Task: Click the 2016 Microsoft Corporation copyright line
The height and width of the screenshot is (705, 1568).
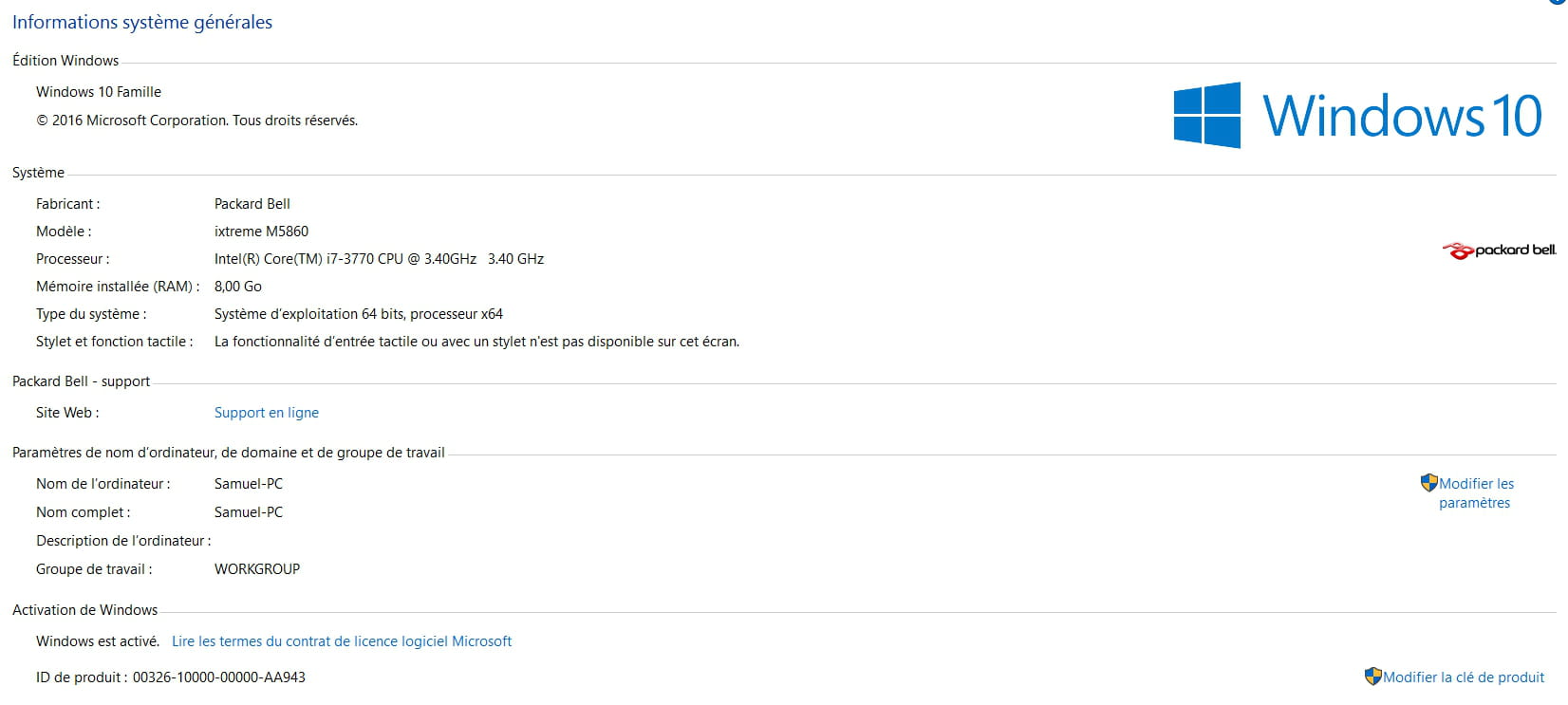Action: pyautogui.click(x=197, y=121)
